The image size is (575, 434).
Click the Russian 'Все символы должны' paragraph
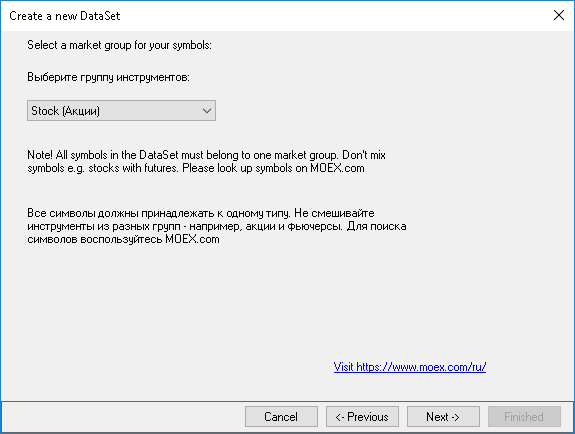coord(216,226)
